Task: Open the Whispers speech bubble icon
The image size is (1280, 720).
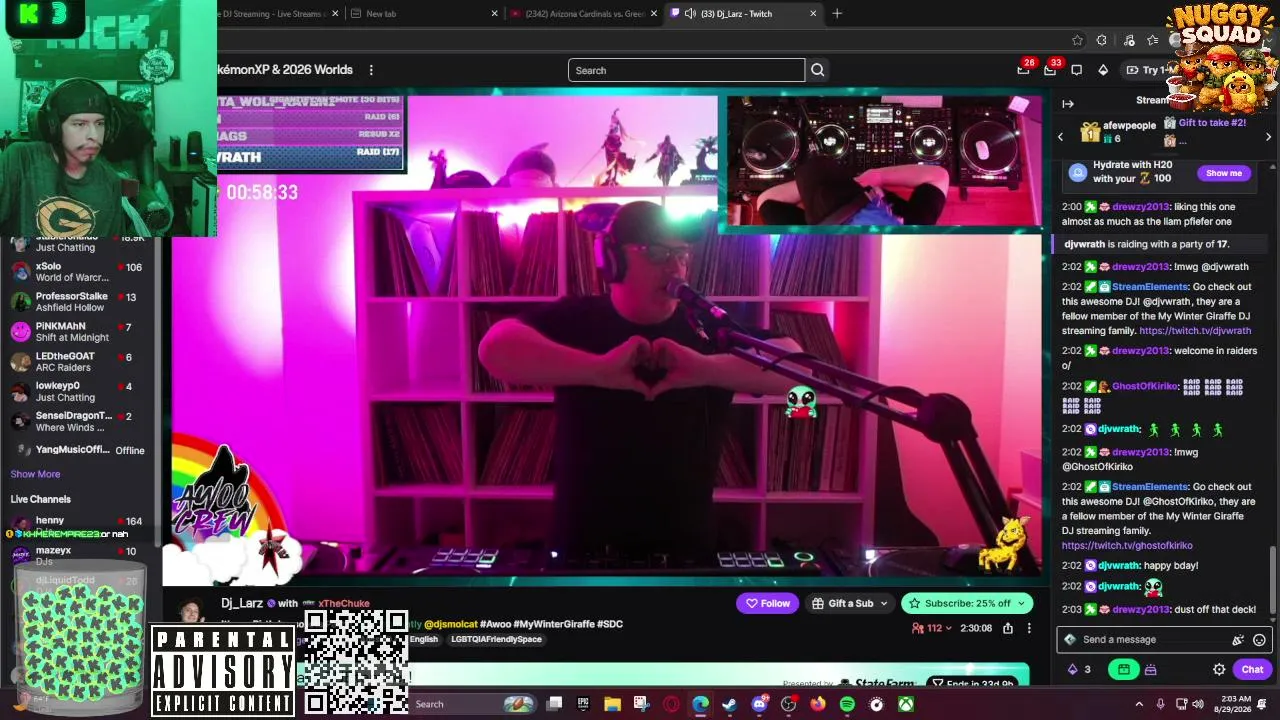Action: click(1077, 70)
